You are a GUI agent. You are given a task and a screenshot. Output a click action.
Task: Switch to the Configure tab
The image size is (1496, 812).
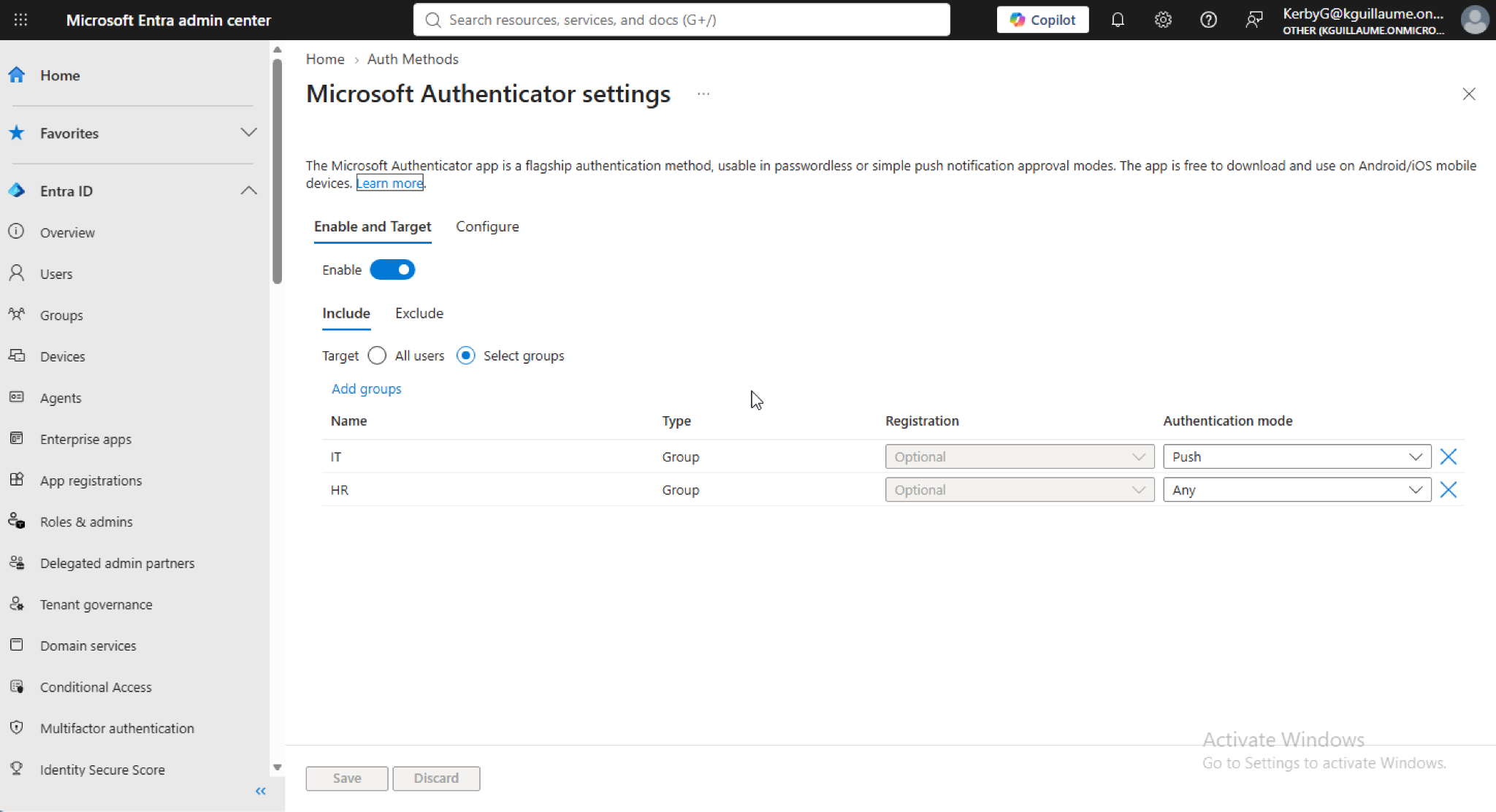pyautogui.click(x=487, y=226)
